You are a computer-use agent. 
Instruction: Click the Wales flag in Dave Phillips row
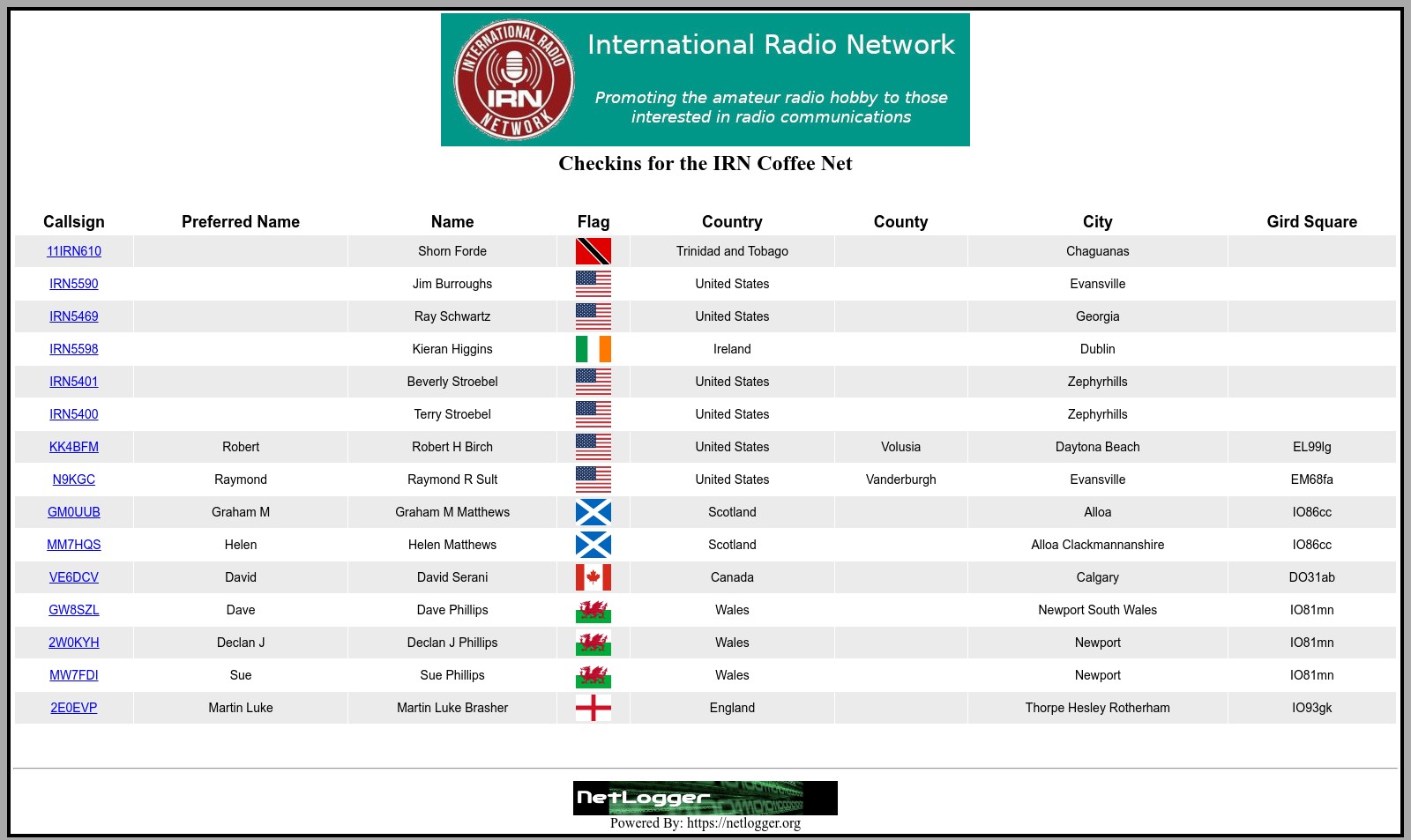coord(593,610)
